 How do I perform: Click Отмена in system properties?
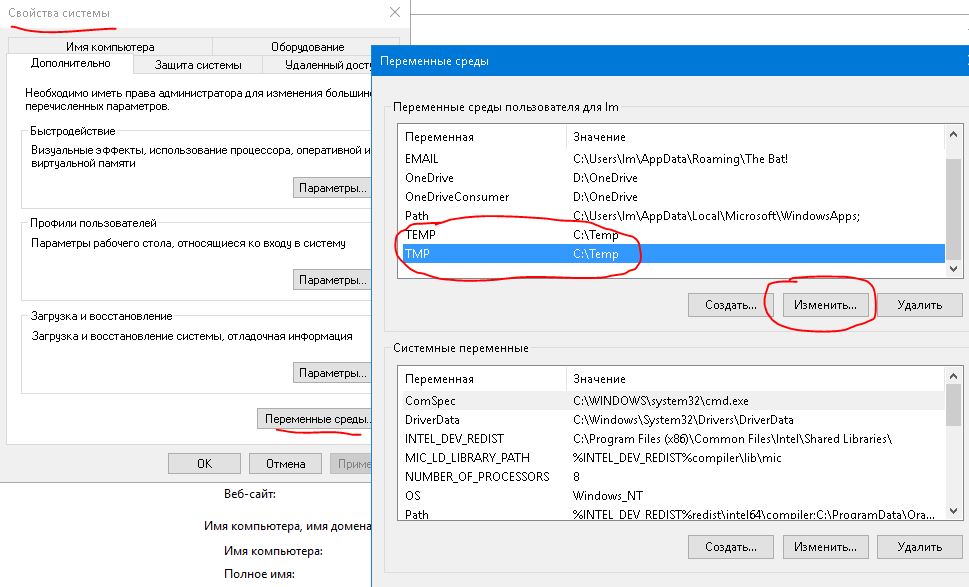(x=286, y=463)
